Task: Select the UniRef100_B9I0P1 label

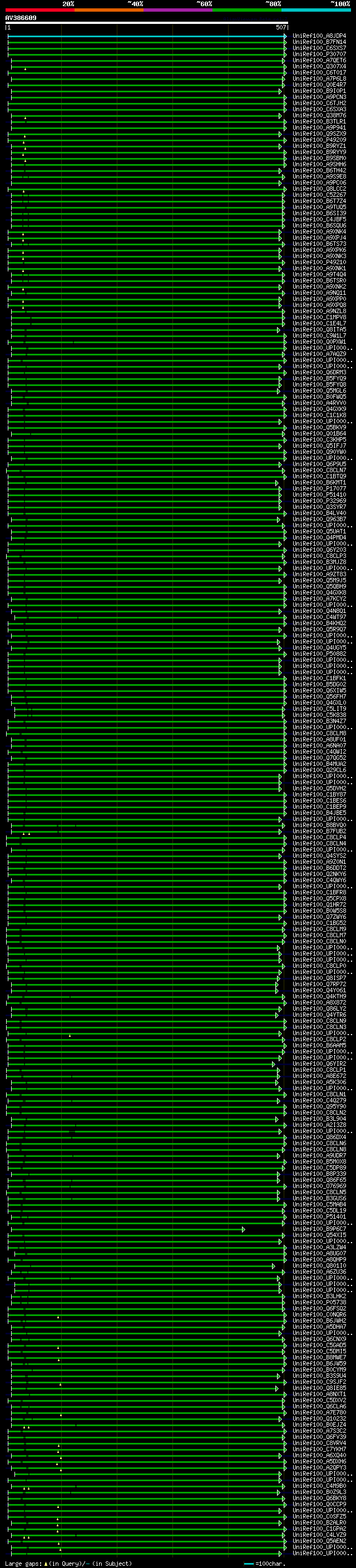Action: tap(319, 91)
